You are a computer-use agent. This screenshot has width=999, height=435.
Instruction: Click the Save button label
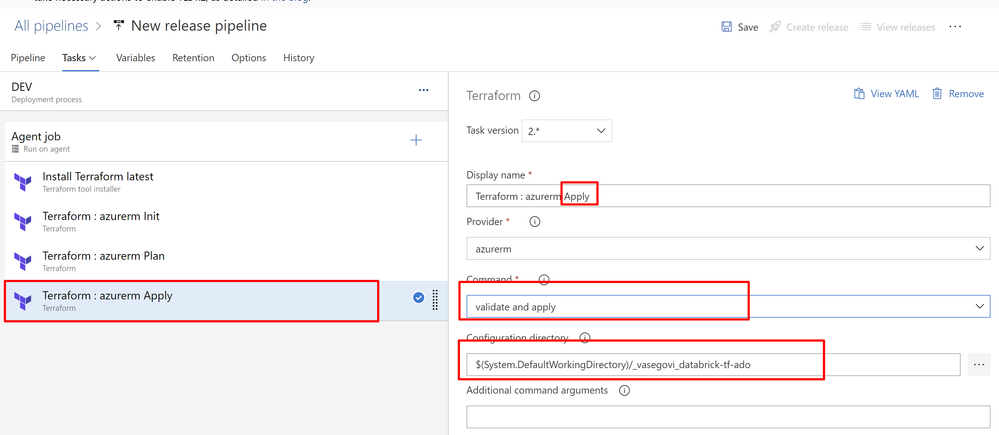click(x=748, y=27)
